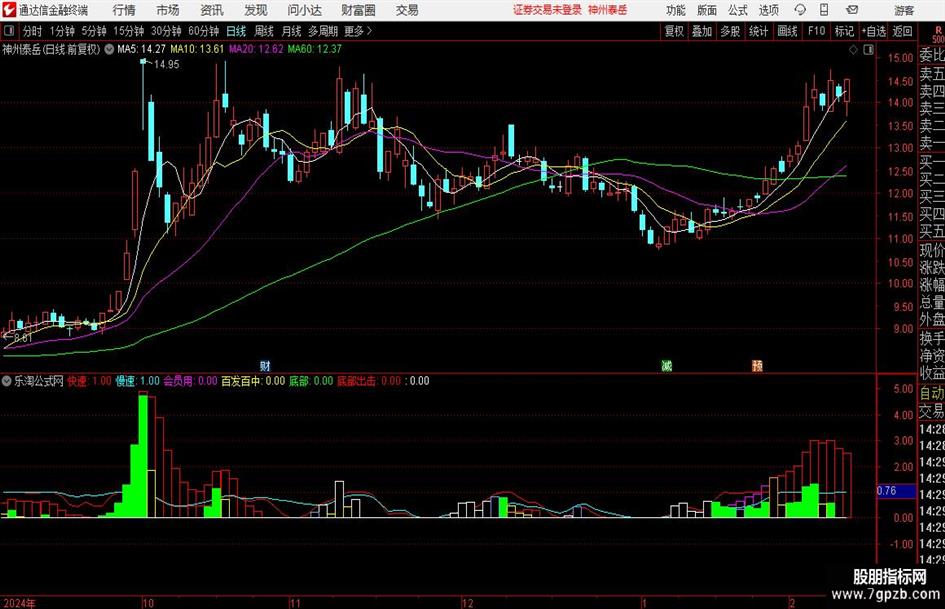This screenshot has width=945, height=609.
Task: Switch to the 15分钟 period tab
Action: click(x=128, y=31)
